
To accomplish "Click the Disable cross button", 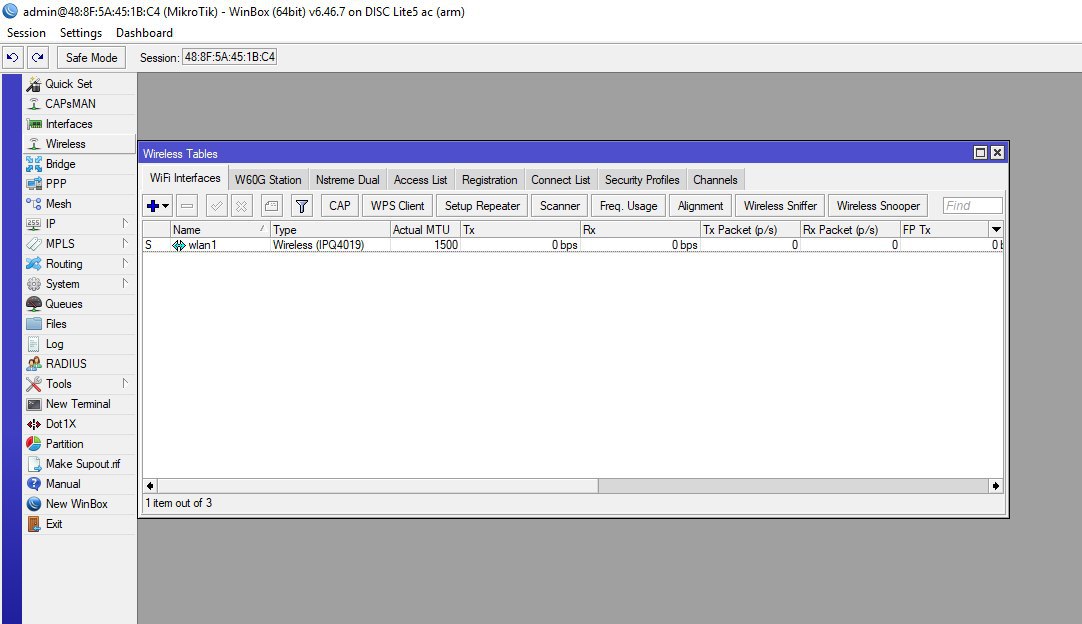I will [242, 206].
